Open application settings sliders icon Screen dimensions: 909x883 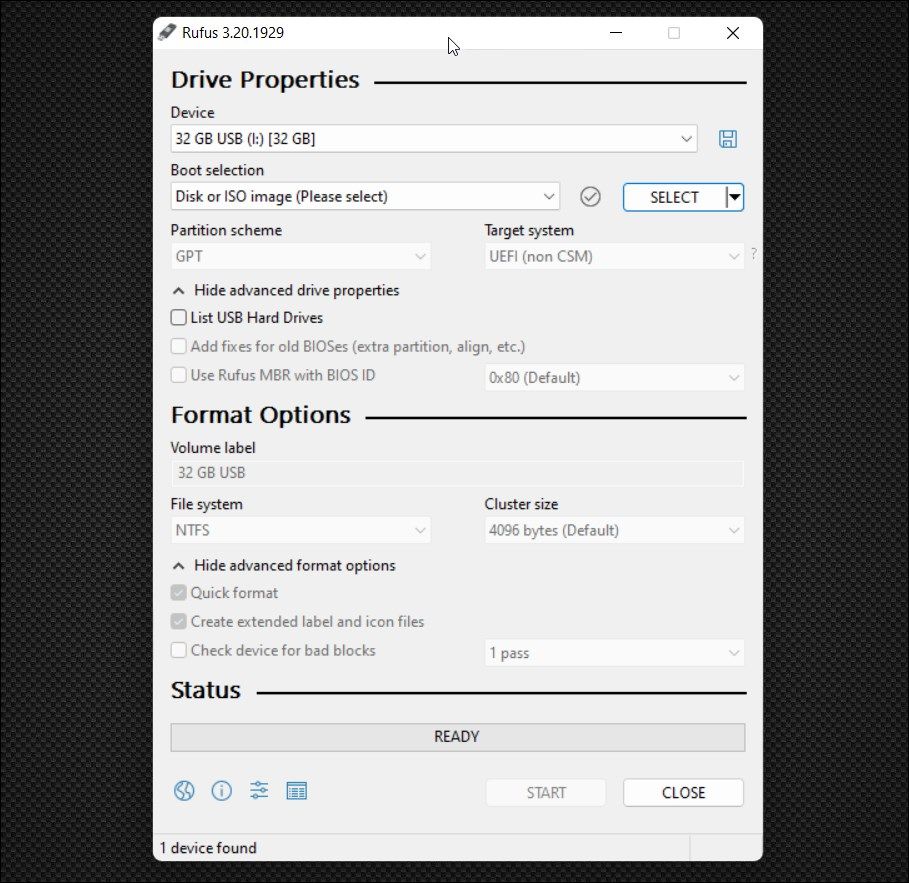[259, 790]
